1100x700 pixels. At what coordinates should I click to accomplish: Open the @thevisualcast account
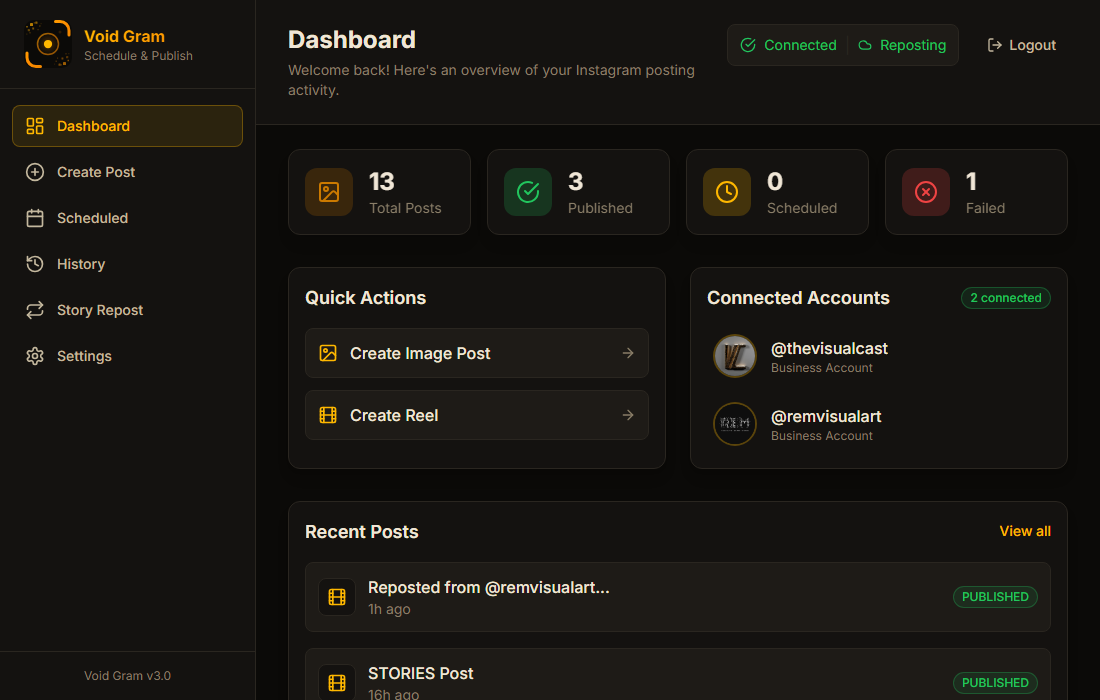pyautogui.click(x=830, y=348)
